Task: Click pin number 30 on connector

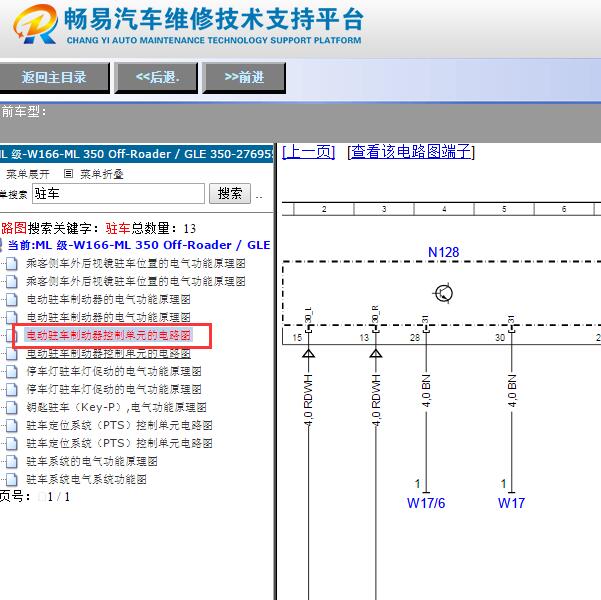Action: 500,338
